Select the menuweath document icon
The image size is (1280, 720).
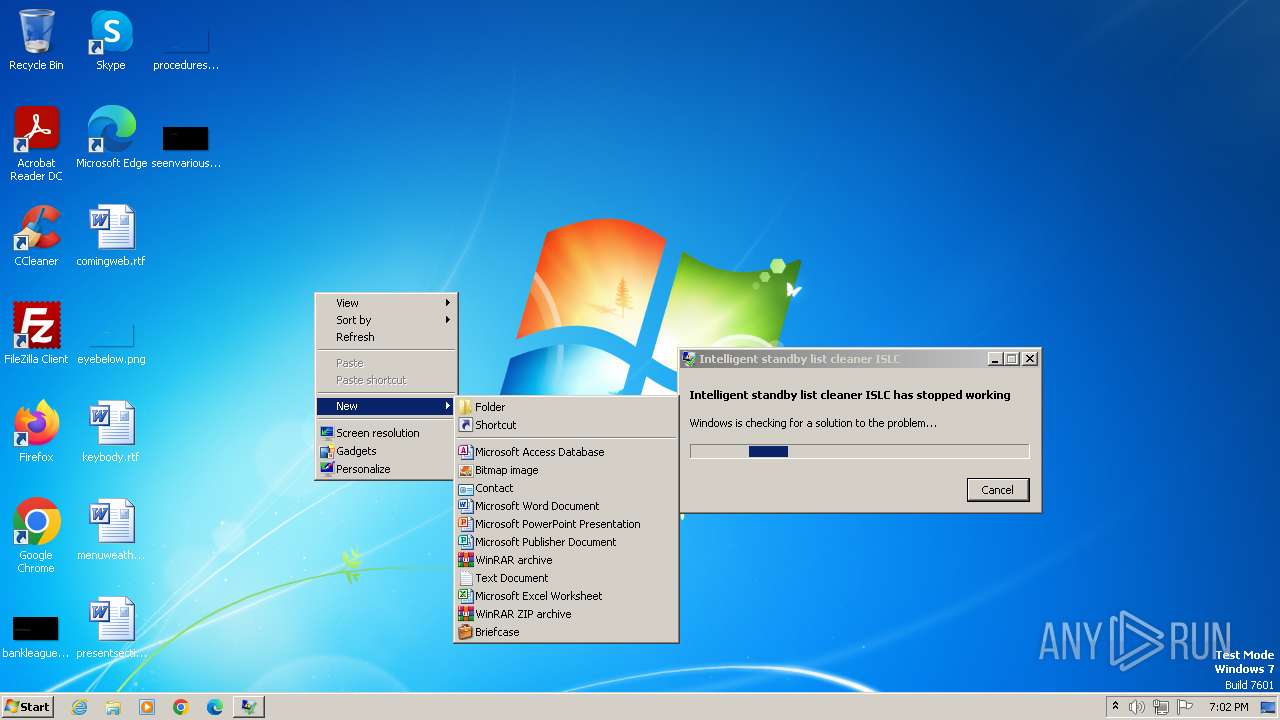(x=111, y=530)
